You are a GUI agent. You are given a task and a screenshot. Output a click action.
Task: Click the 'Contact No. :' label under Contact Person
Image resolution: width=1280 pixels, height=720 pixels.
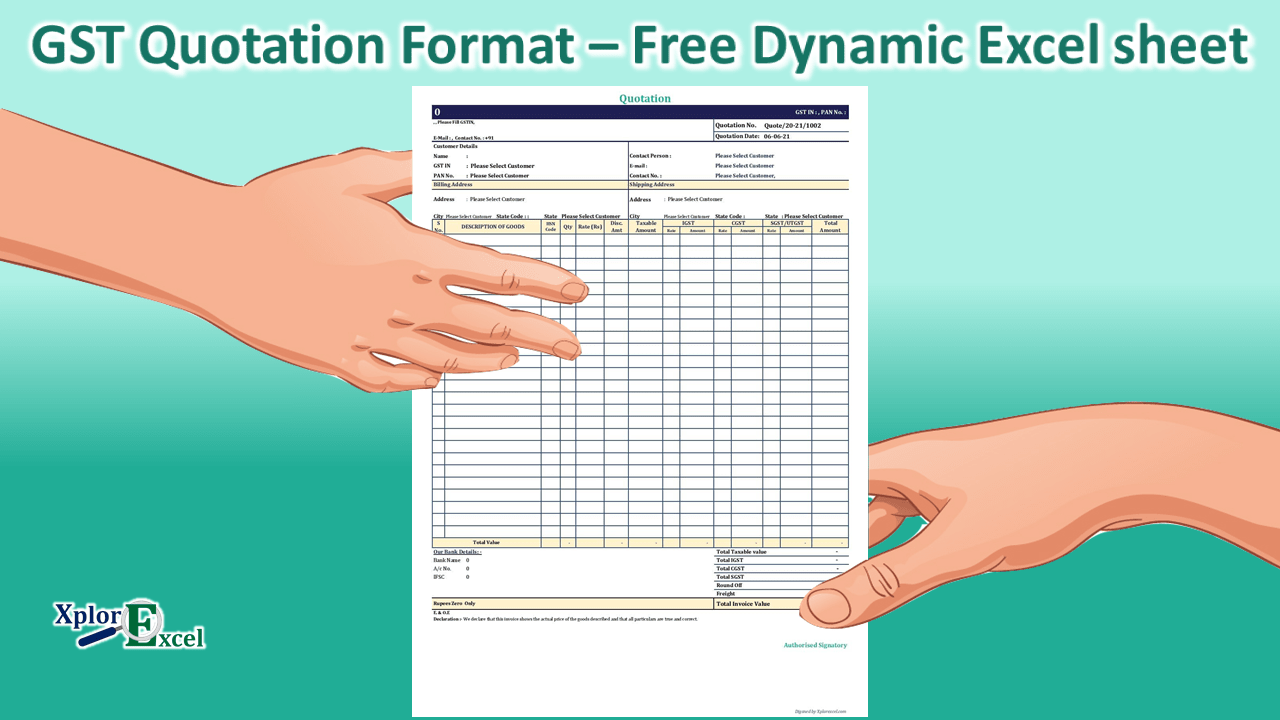pyautogui.click(x=645, y=176)
